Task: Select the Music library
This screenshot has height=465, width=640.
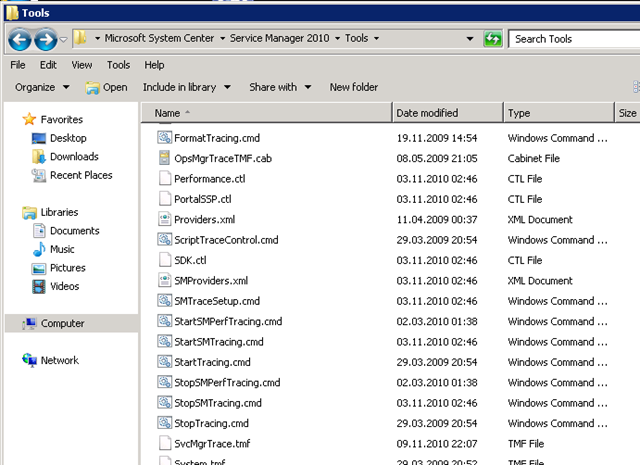Action: pyautogui.click(x=62, y=249)
